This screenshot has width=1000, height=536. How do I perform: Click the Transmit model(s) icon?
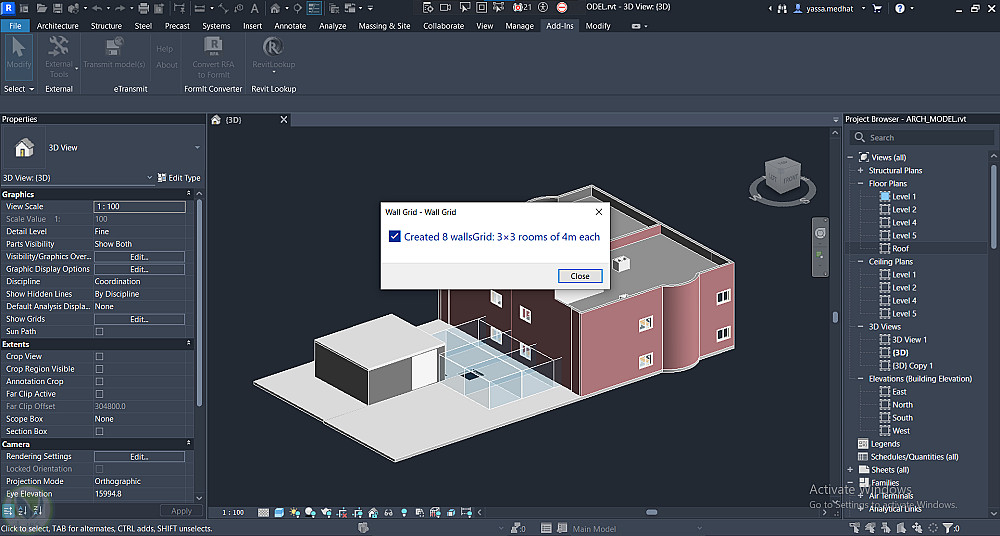click(x=114, y=47)
